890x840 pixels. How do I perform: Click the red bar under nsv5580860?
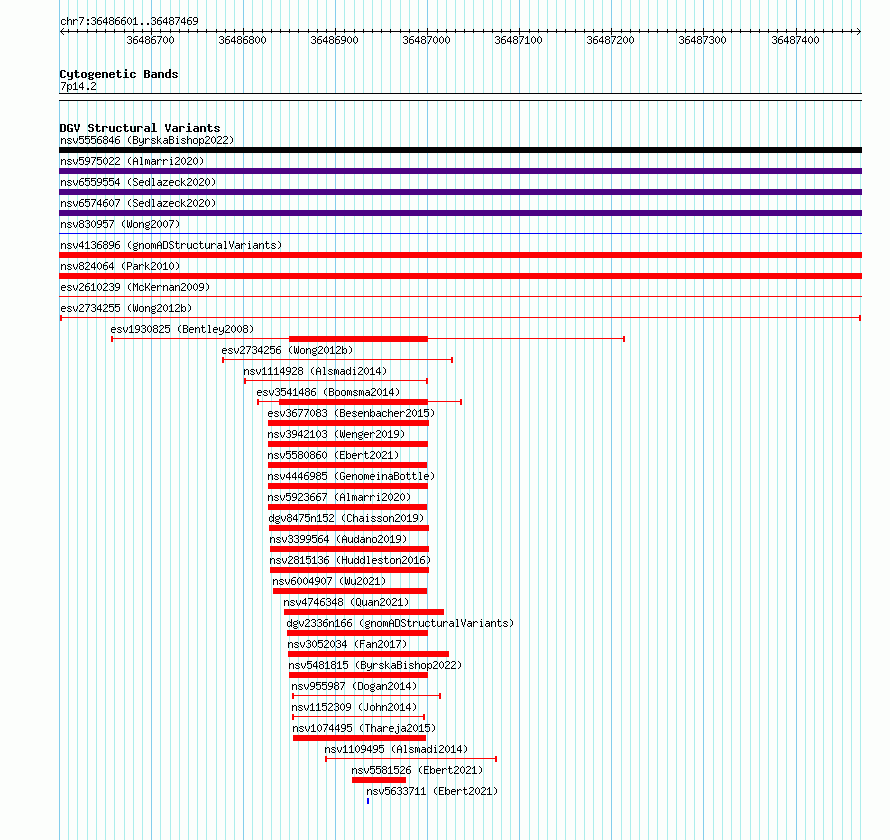347,465
